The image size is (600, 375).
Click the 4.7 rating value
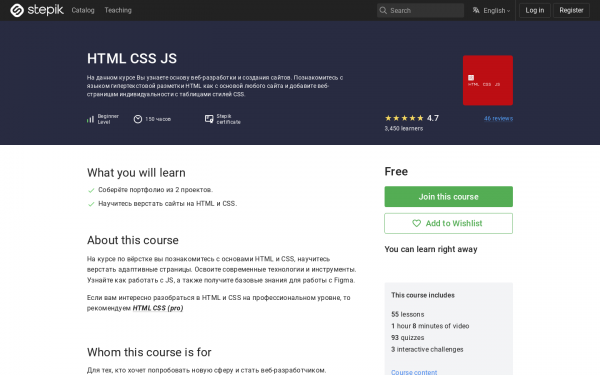[433, 118]
